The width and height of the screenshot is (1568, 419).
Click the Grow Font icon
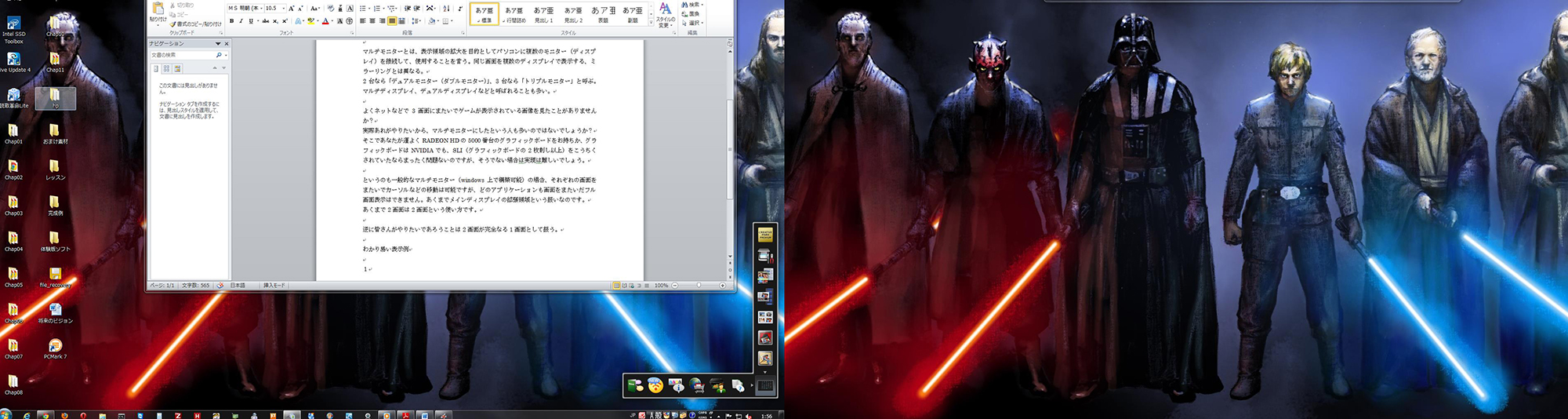click(292, 8)
